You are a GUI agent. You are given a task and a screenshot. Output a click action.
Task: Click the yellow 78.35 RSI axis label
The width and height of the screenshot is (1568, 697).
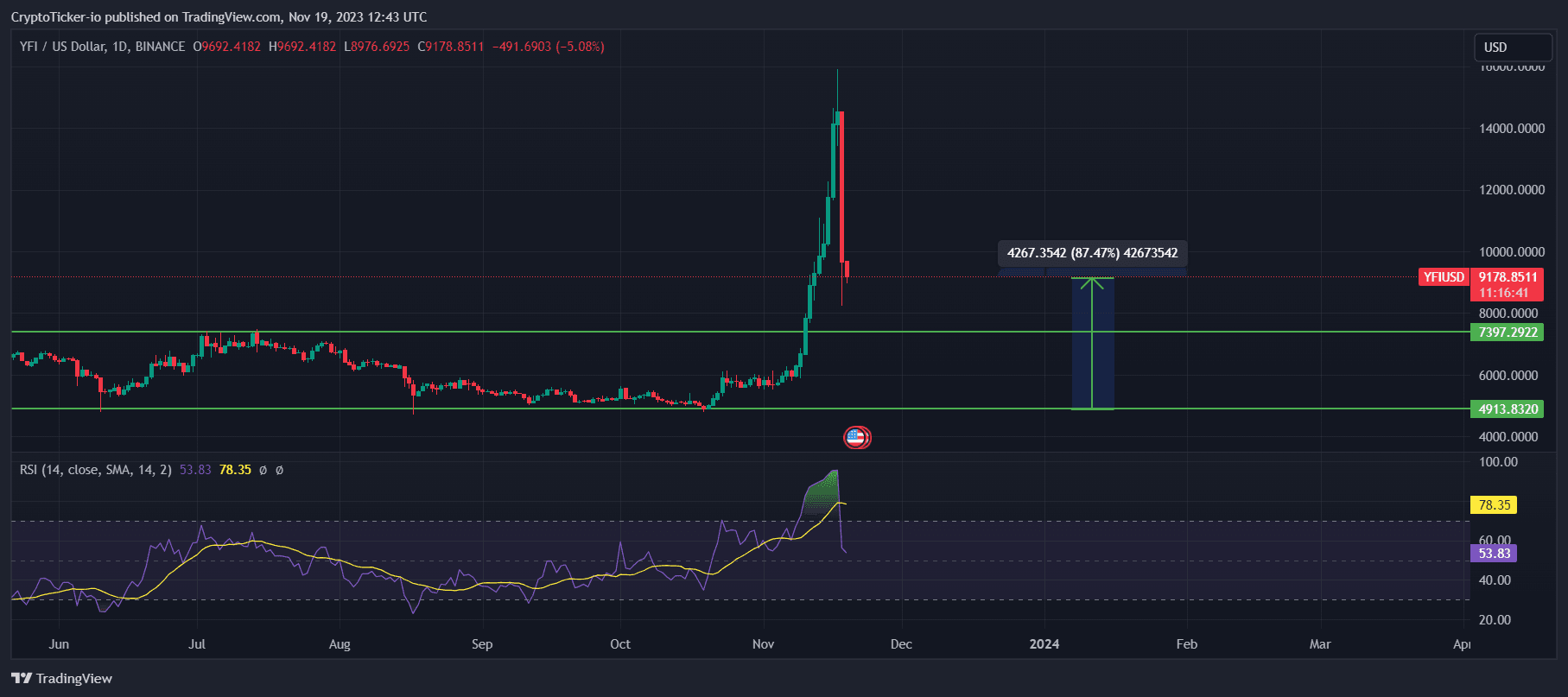pyautogui.click(x=1493, y=505)
